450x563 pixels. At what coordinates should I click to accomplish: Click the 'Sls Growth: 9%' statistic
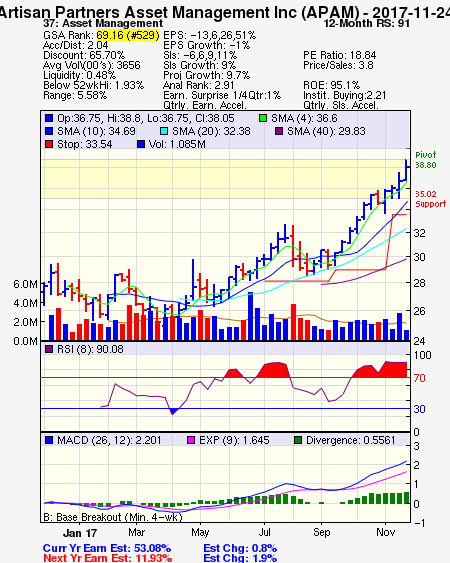pos(200,65)
